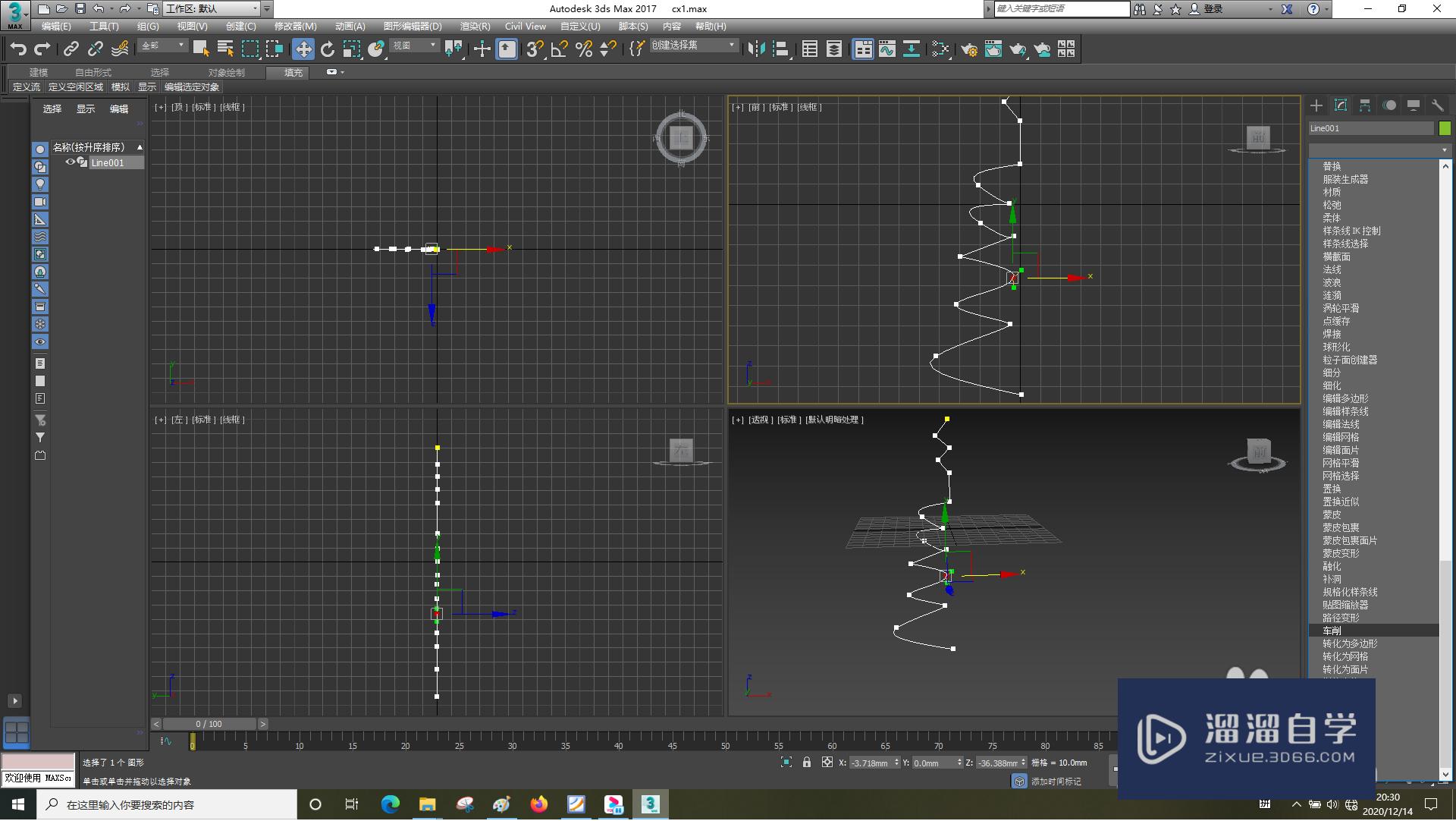Toggle the keyboard shortcut override button

(507, 49)
